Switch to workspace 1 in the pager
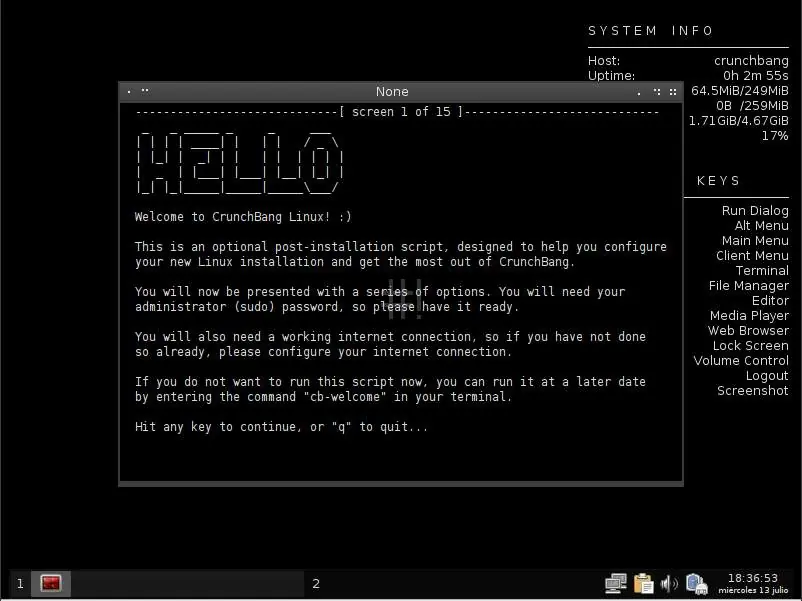 20,584
